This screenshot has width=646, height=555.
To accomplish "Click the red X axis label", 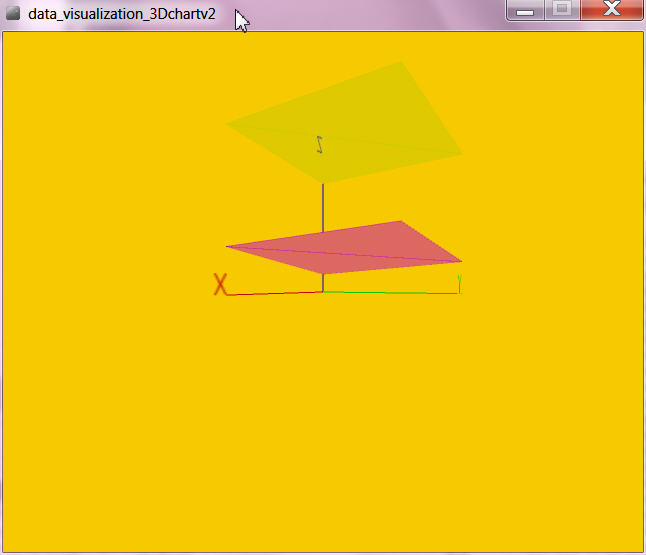I will pyautogui.click(x=220, y=285).
